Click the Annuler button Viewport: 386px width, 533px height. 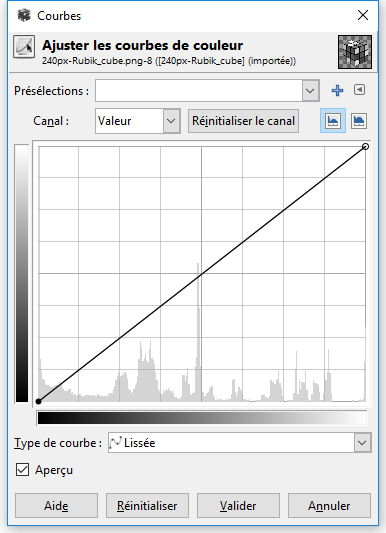point(329,506)
